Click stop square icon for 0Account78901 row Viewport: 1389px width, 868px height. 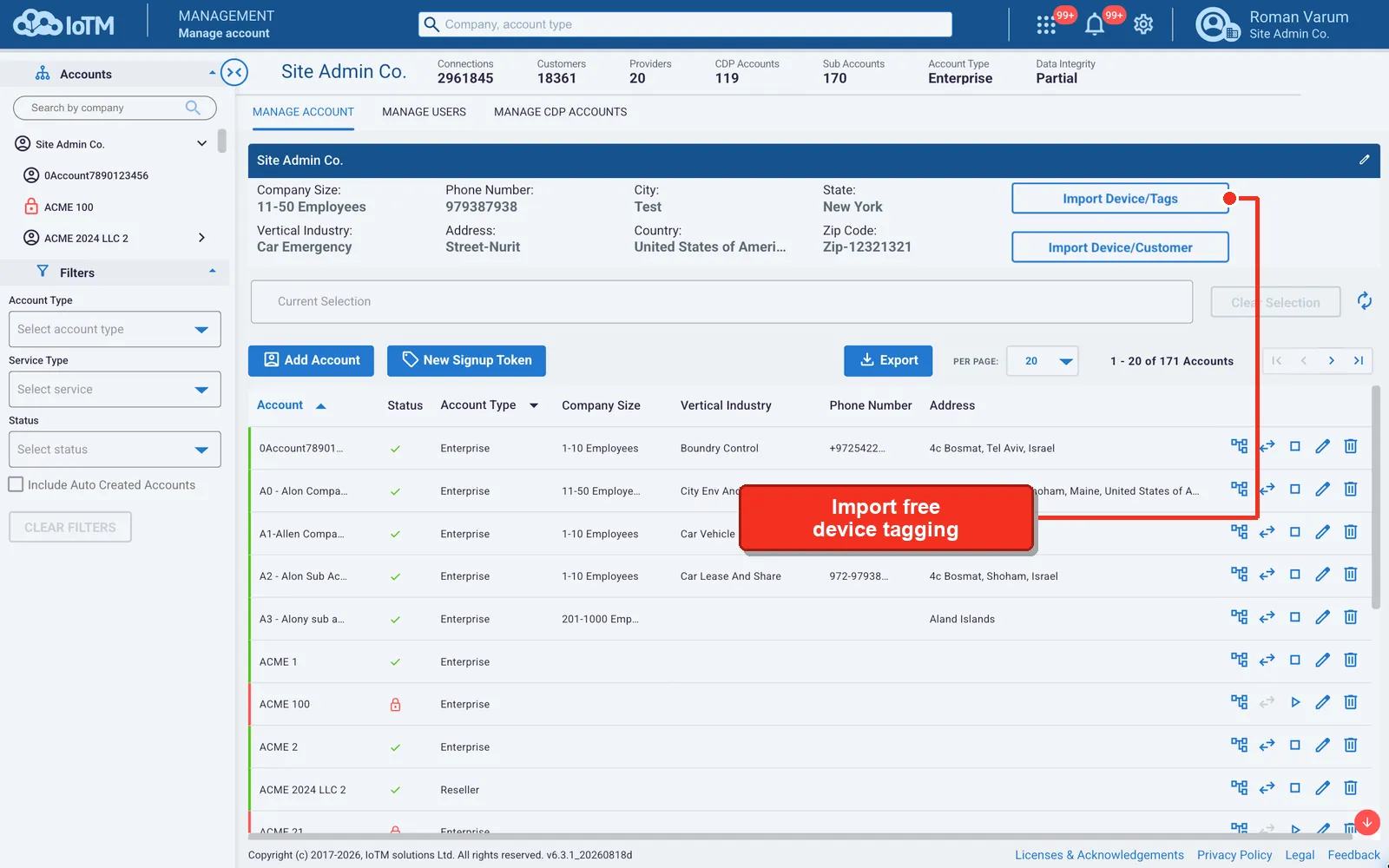[x=1294, y=446]
